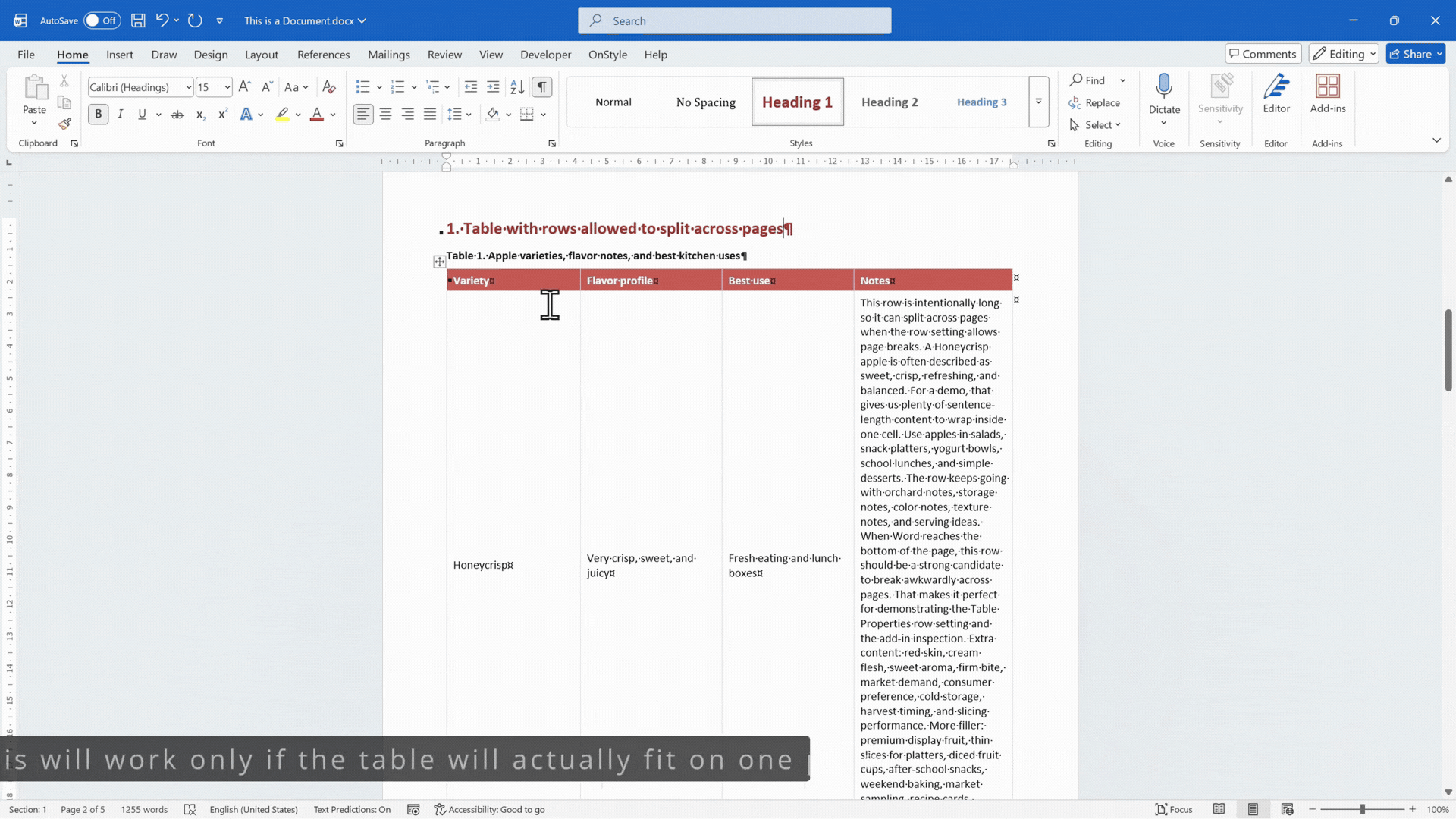
Task: Open the Editor pane
Action: [x=1276, y=93]
